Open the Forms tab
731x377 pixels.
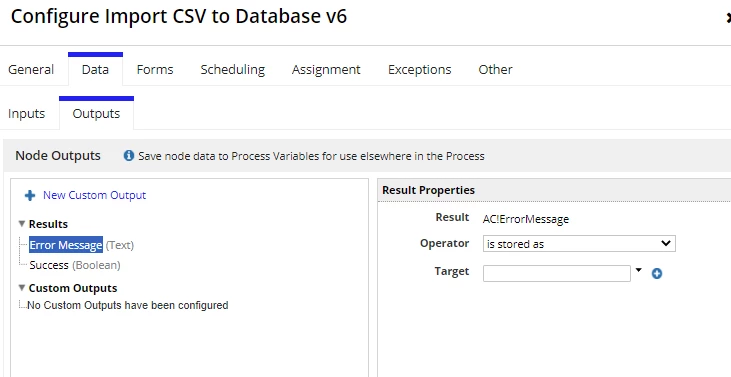click(x=155, y=69)
